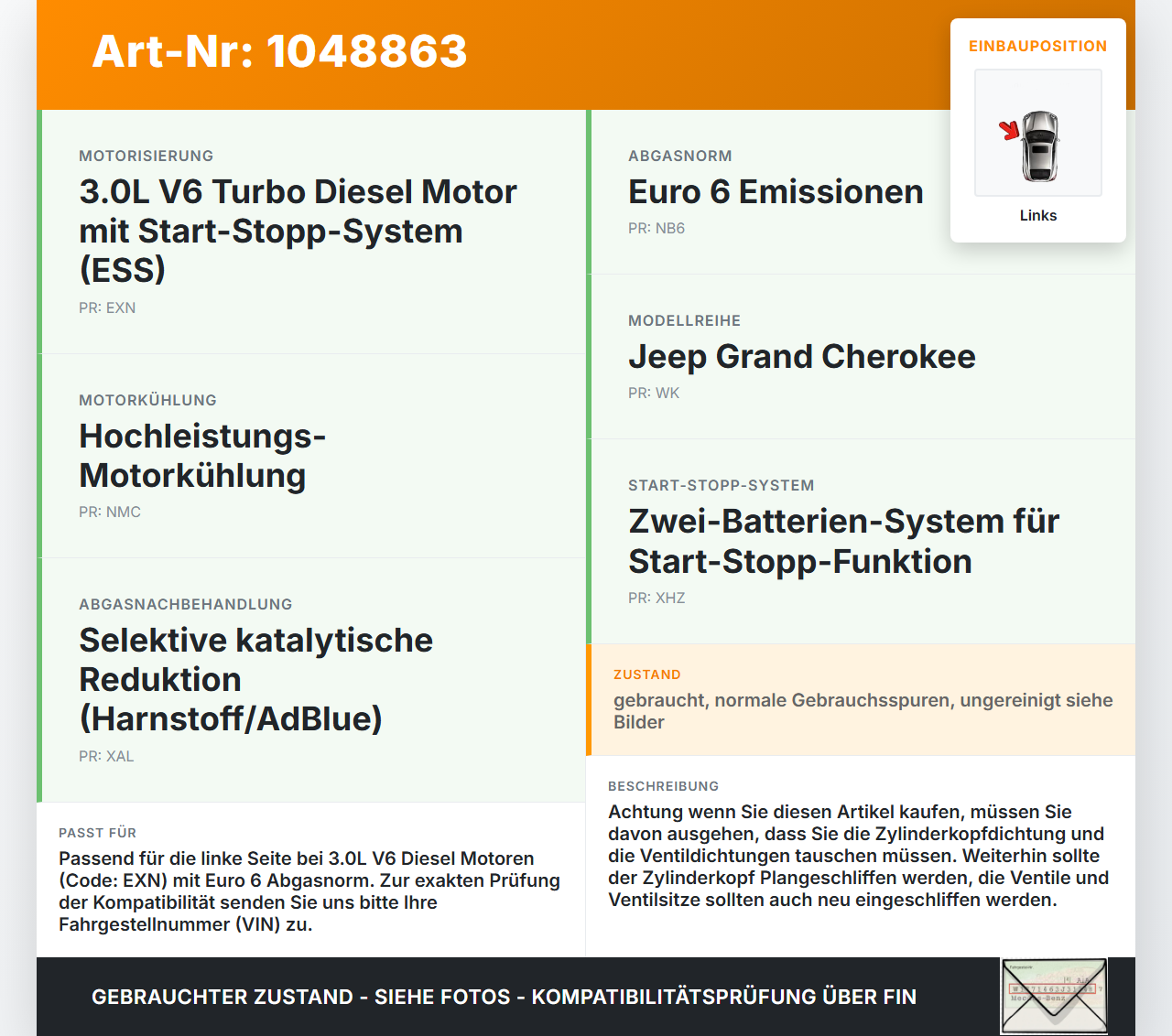
Task: Click the EINBAUPOSITION label
Action: [x=1038, y=46]
